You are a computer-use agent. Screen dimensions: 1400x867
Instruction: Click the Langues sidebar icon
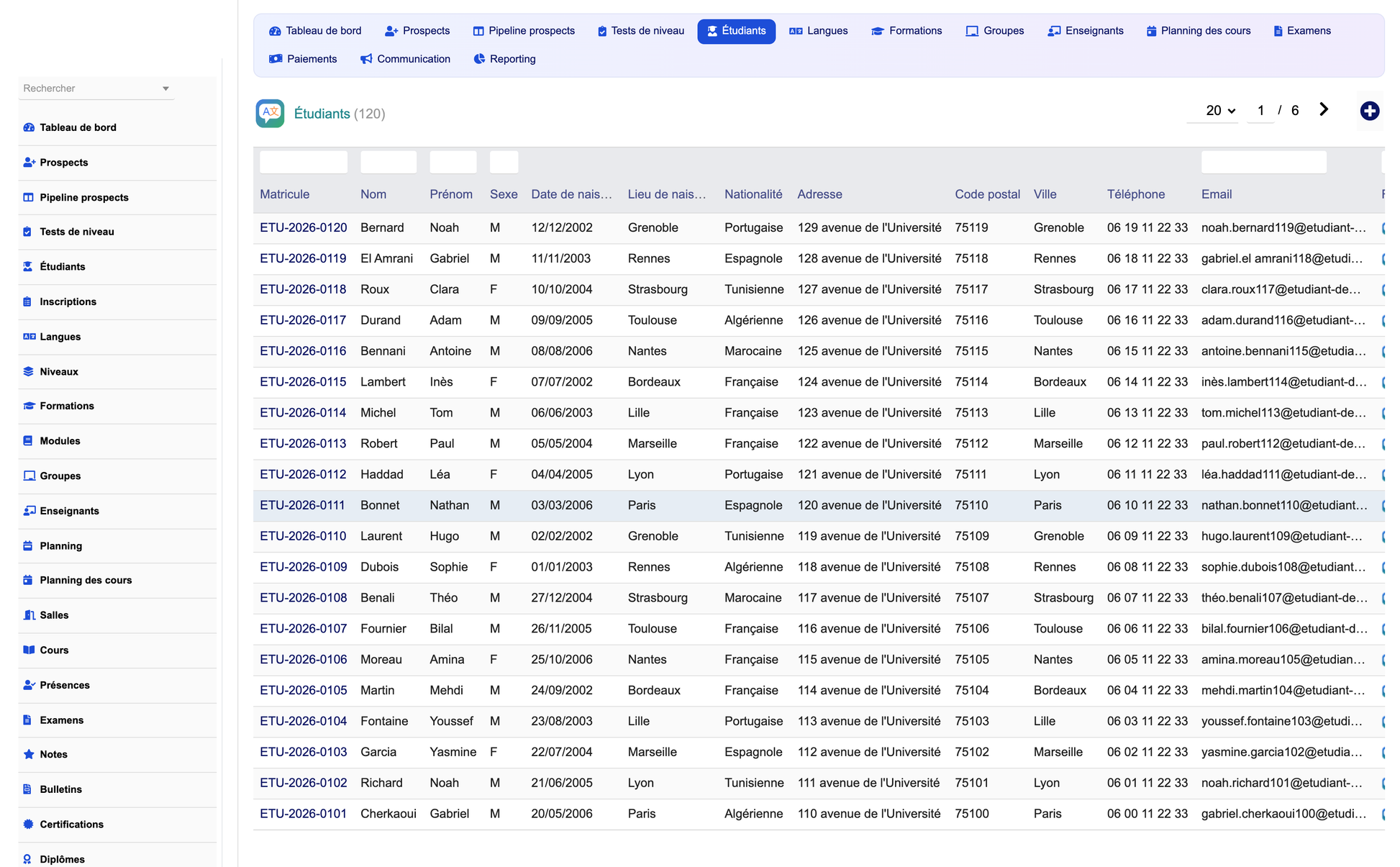pyautogui.click(x=29, y=337)
